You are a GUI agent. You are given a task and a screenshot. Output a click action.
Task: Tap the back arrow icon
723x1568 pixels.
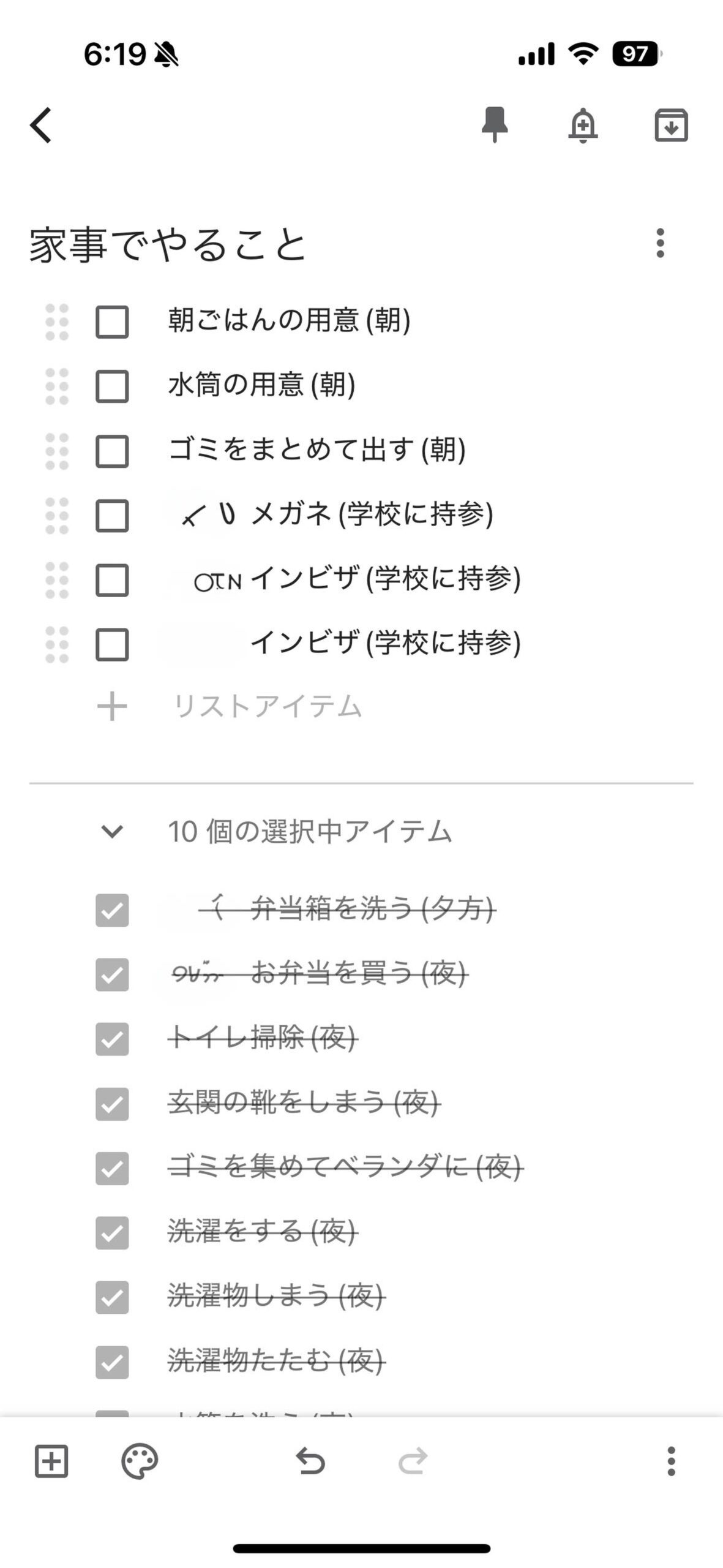(x=40, y=125)
